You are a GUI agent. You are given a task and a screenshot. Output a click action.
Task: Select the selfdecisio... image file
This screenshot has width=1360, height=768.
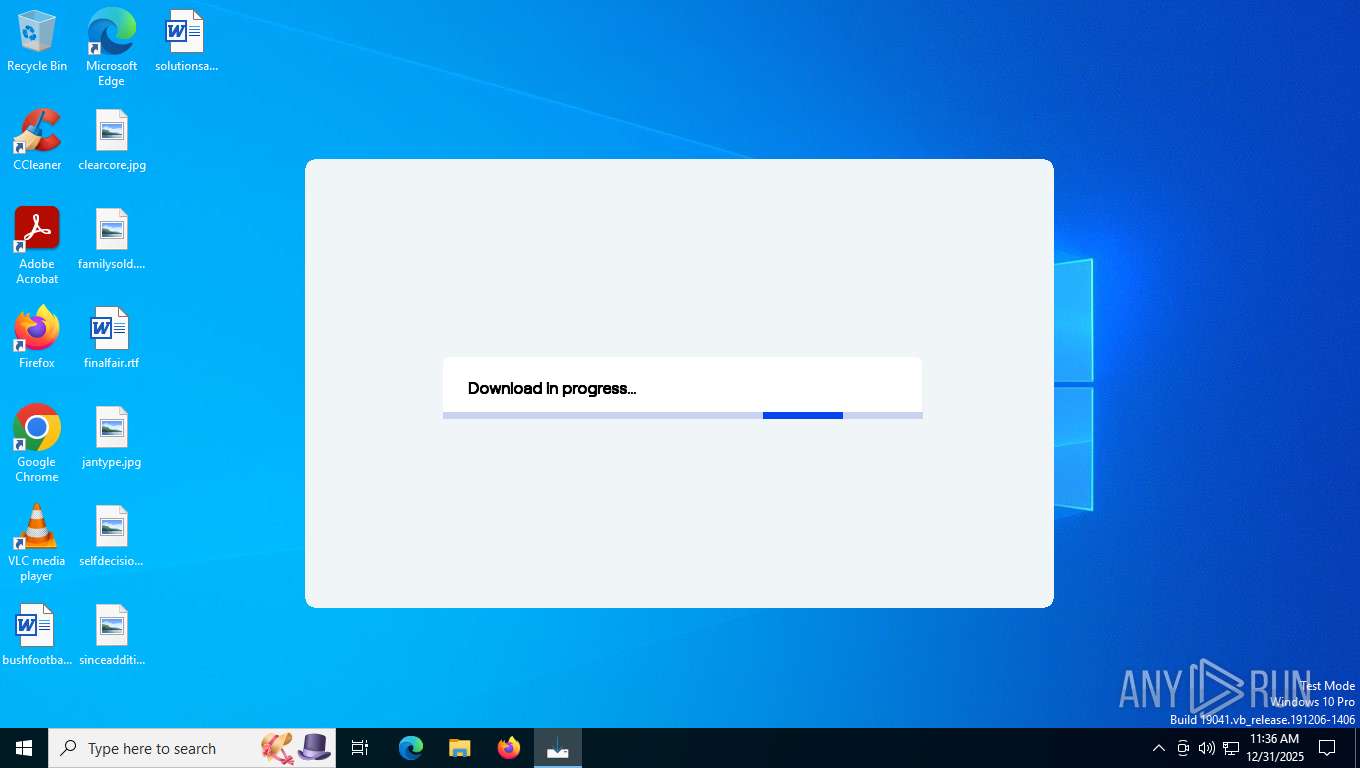(x=112, y=536)
